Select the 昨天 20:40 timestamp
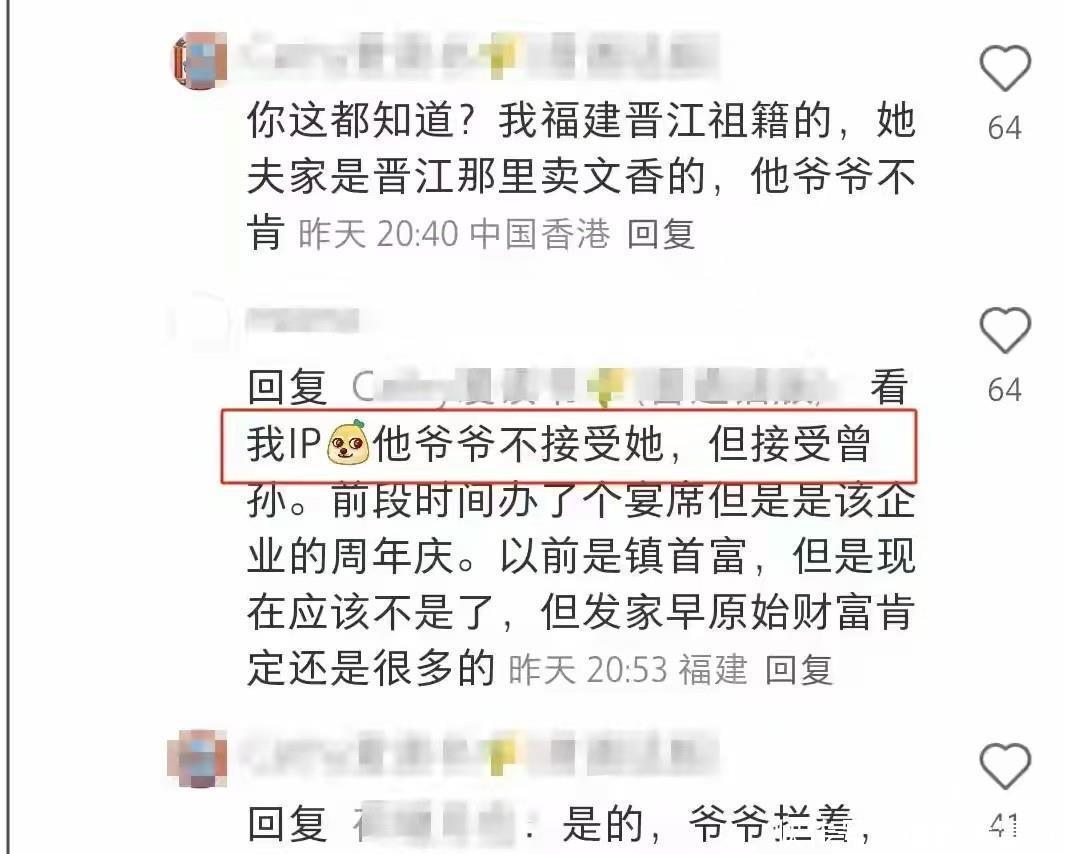This screenshot has width=1065, height=854. [x=379, y=234]
